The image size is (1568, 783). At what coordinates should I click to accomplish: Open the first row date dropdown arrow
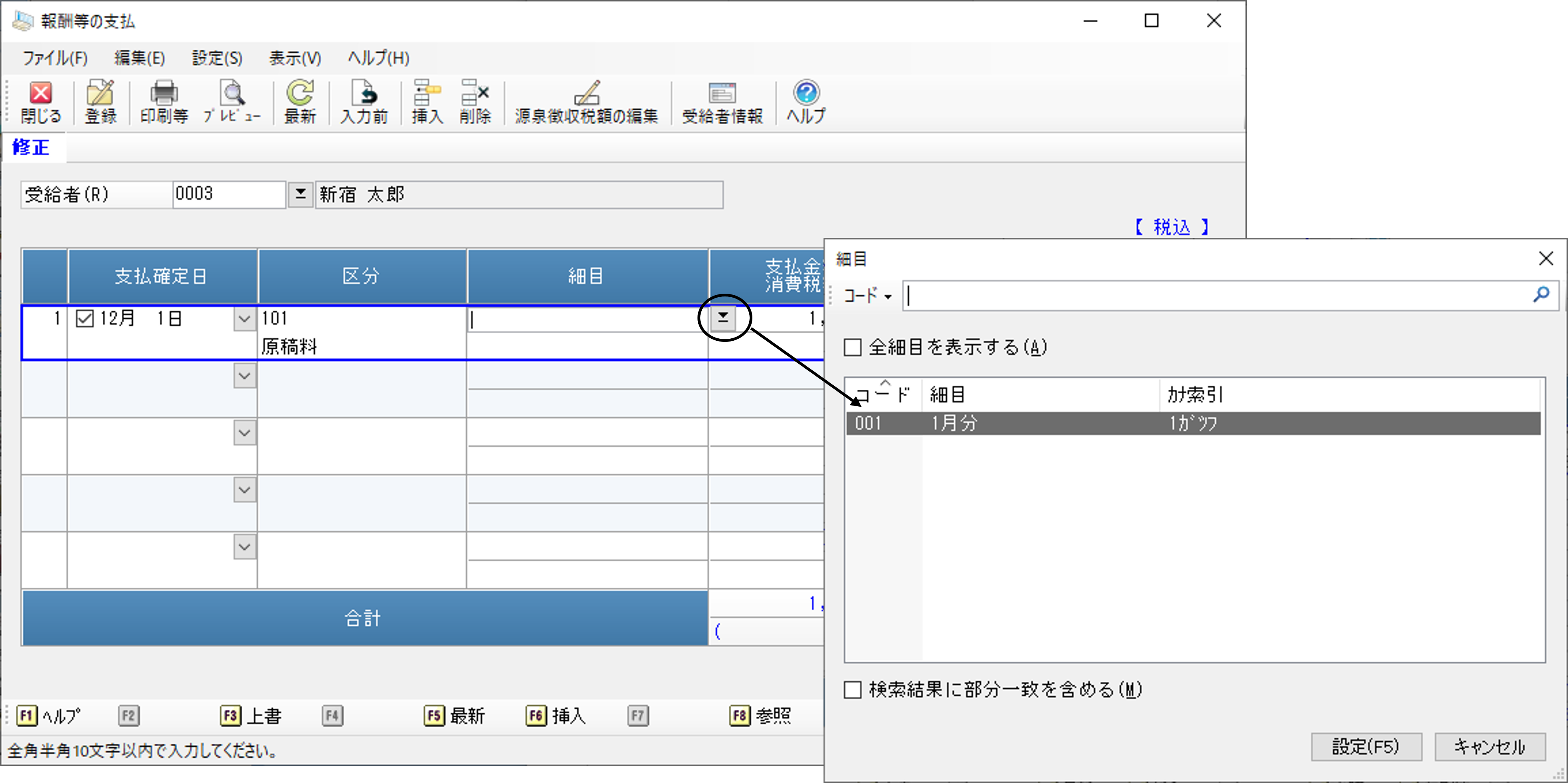(244, 319)
